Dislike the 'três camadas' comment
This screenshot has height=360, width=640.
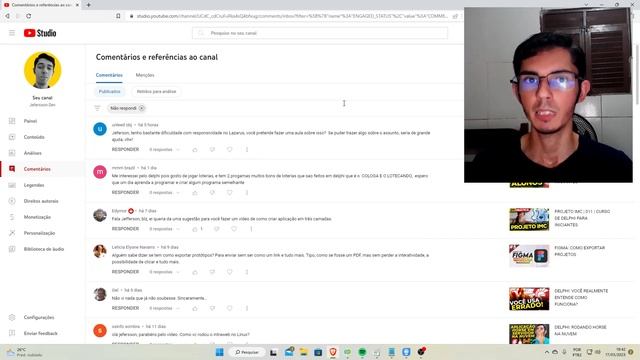point(217,229)
